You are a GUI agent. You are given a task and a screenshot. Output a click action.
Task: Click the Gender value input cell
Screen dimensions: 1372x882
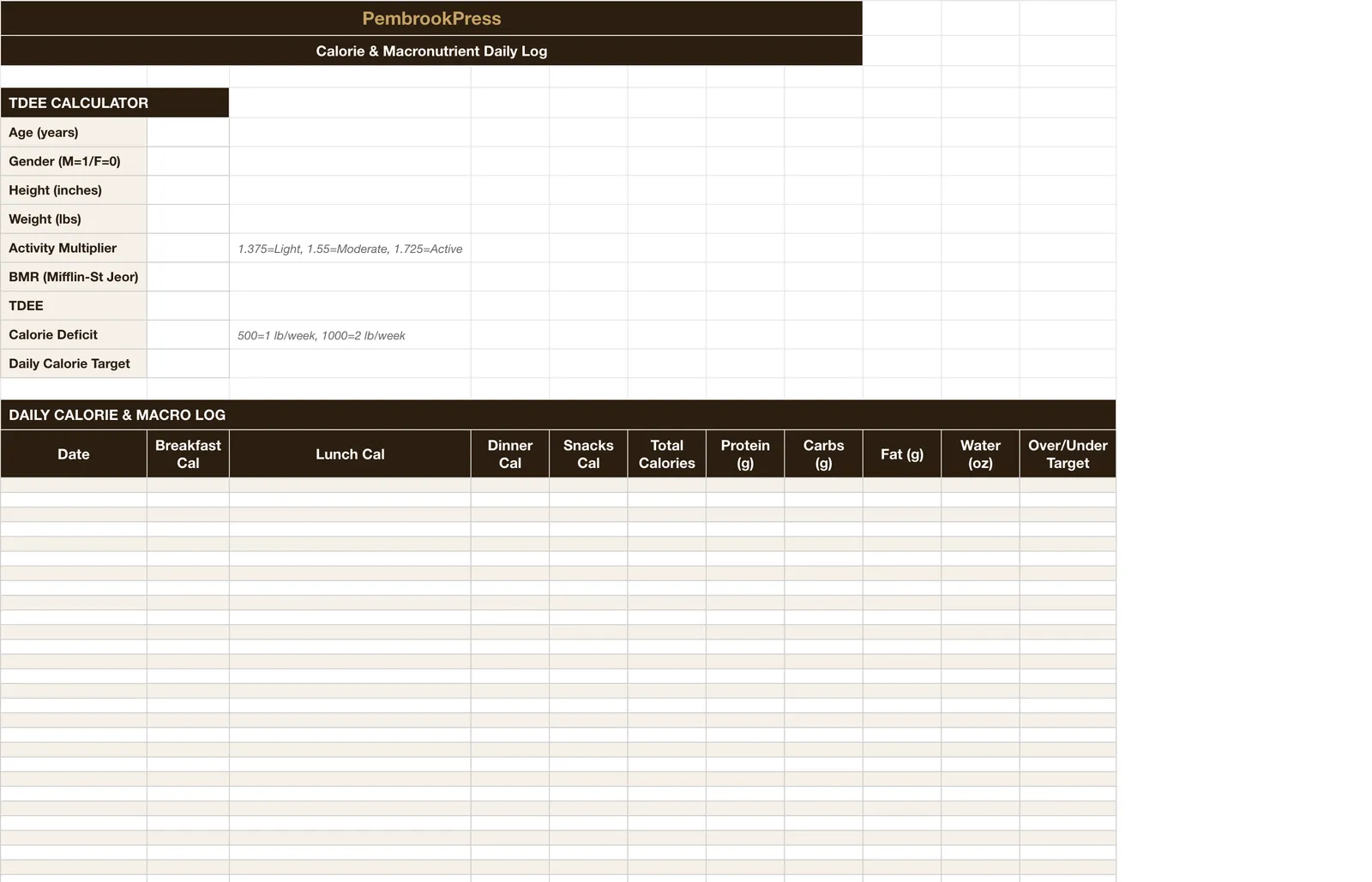tap(188, 161)
